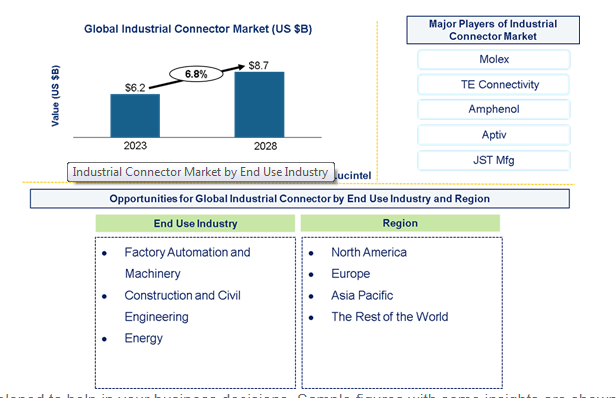This screenshot has width=616, height=398.
Task: Click the Factory Automation and Machinery item
Action: pos(187,263)
